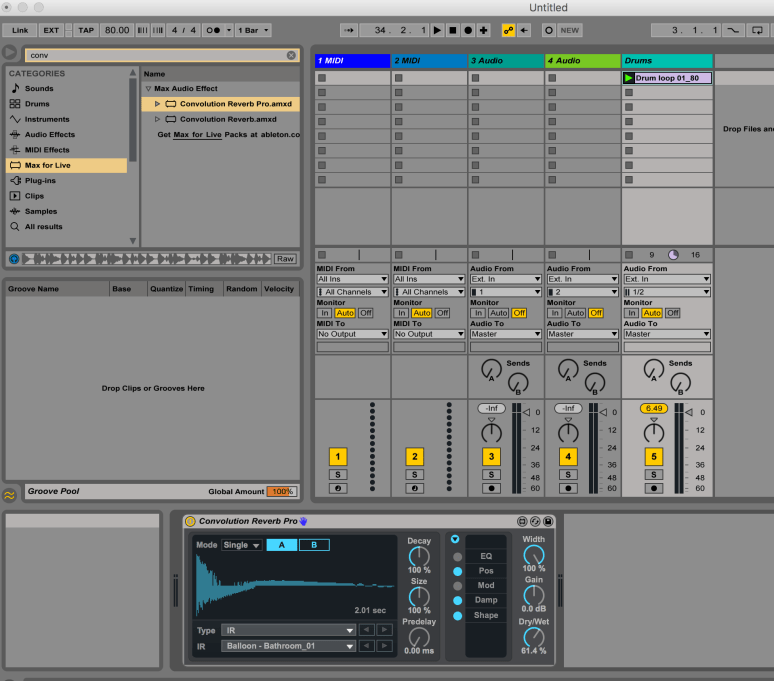
Task: Clear the browser search field
Action: click(291, 55)
